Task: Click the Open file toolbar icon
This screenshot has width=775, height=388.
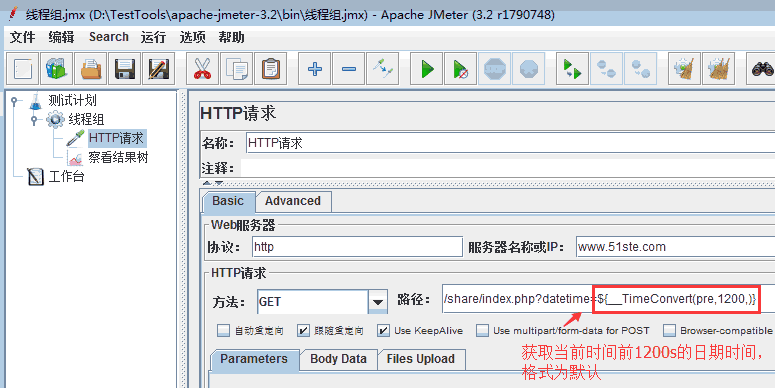Action: [x=91, y=69]
